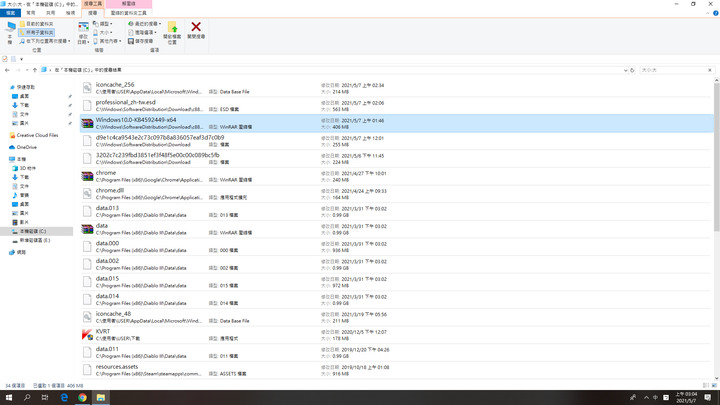Image resolution: width=720 pixels, height=405 pixels.
Task: Select the resources.assets file
Action: pos(397,370)
